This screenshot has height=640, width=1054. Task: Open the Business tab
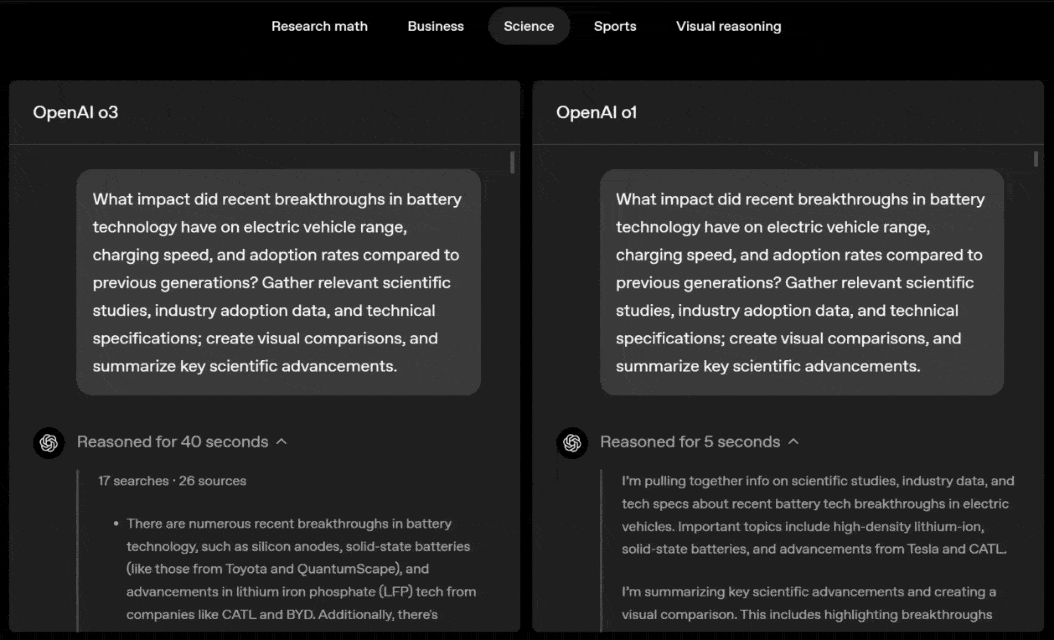(x=435, y=26)
